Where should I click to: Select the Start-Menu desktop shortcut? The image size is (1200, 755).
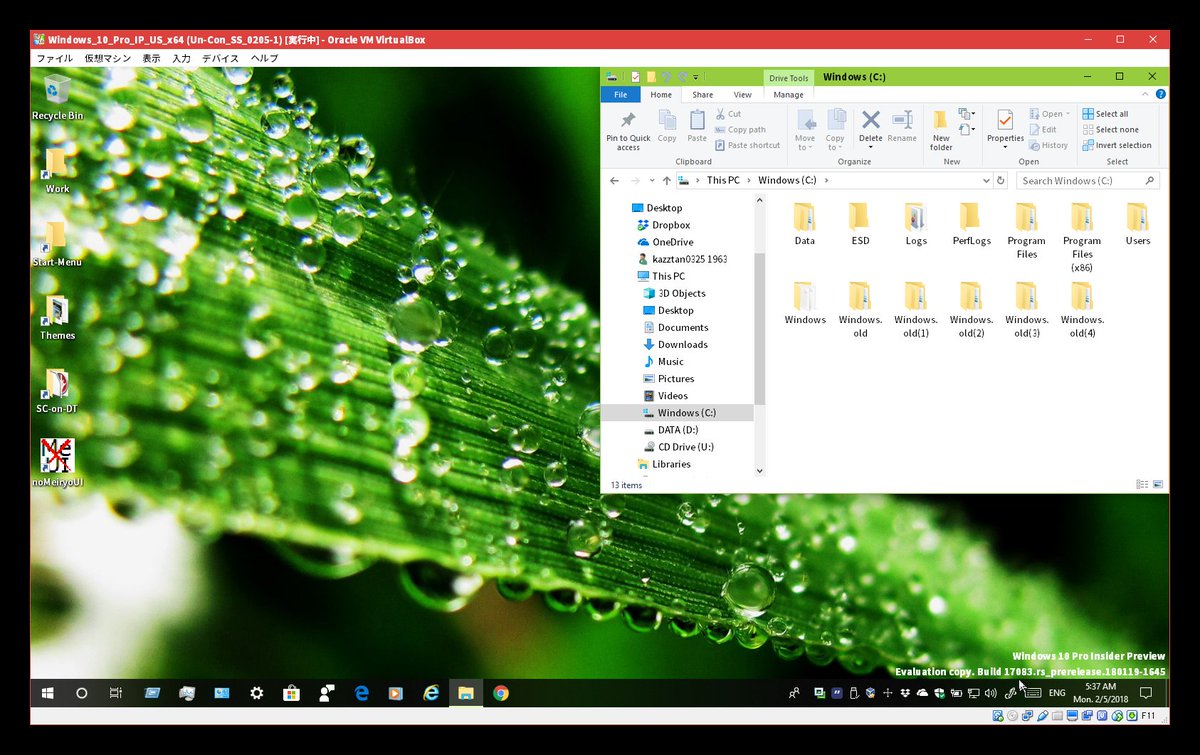click(x=57, y=245)
